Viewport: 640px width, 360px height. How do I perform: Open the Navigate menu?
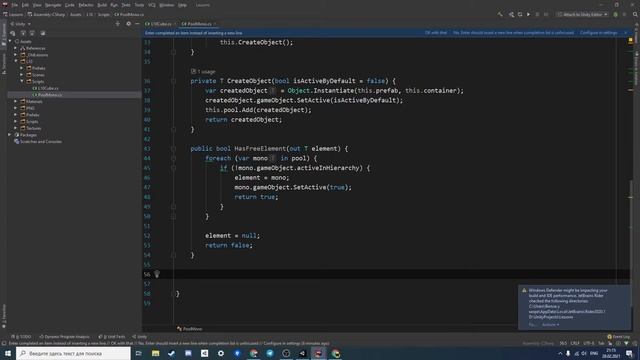pos(53,5)
